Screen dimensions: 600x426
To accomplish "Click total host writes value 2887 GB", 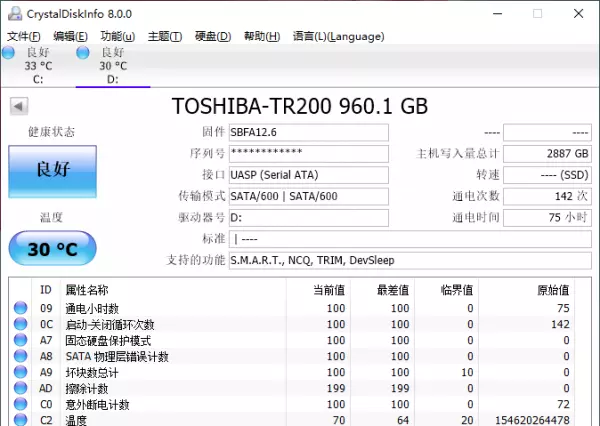I will [547, 153].
